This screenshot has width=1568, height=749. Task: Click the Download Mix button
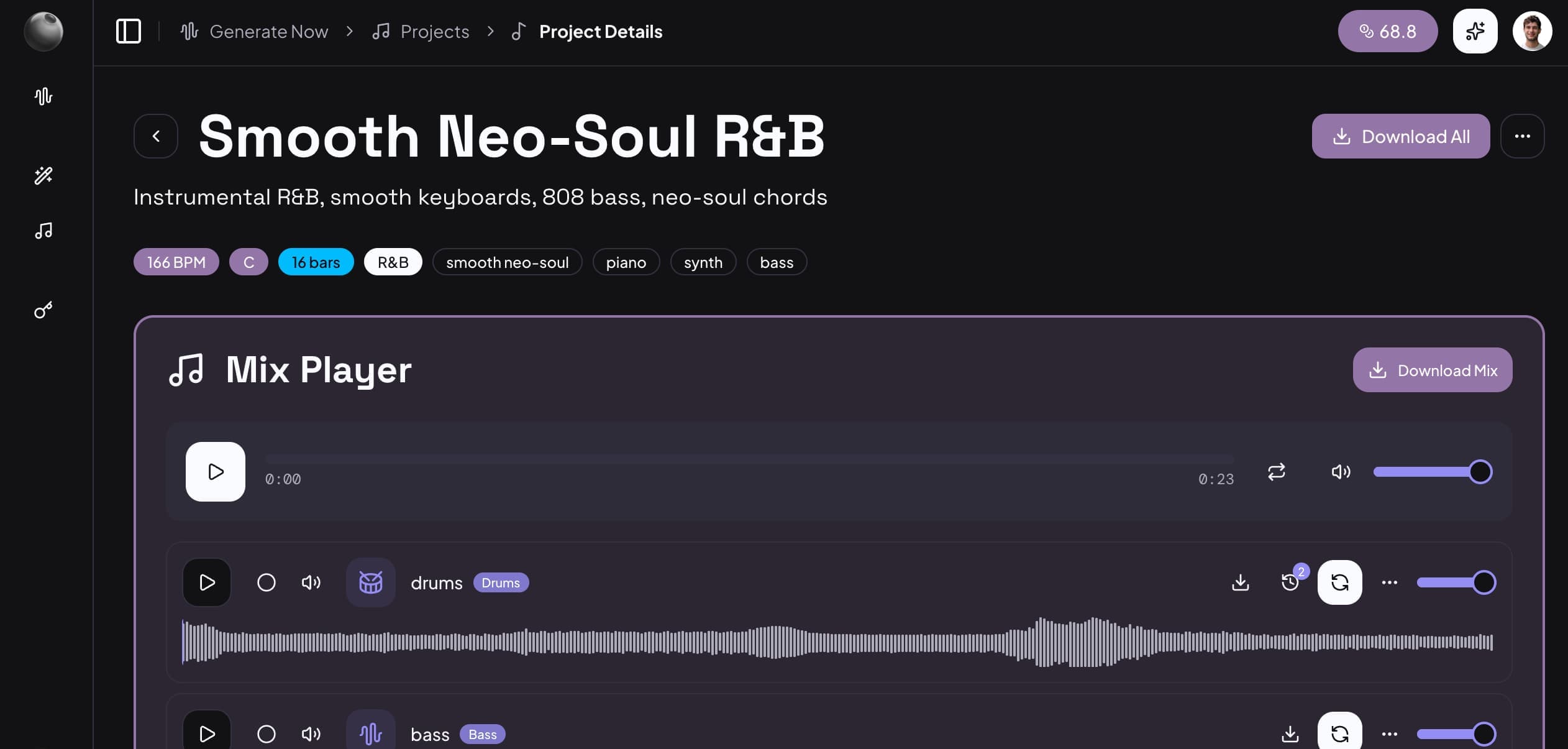[x=1432, y=370]
